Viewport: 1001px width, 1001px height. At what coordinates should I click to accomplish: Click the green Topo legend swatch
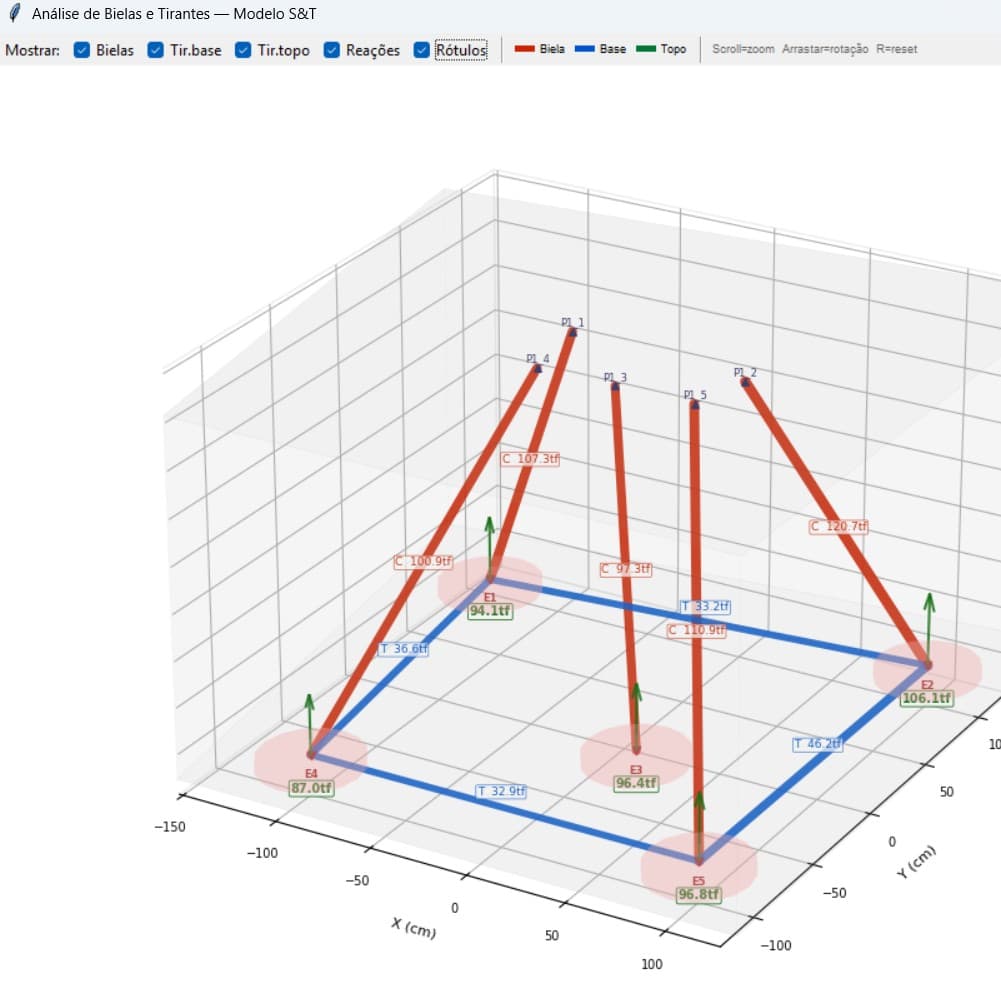(645, 49)
